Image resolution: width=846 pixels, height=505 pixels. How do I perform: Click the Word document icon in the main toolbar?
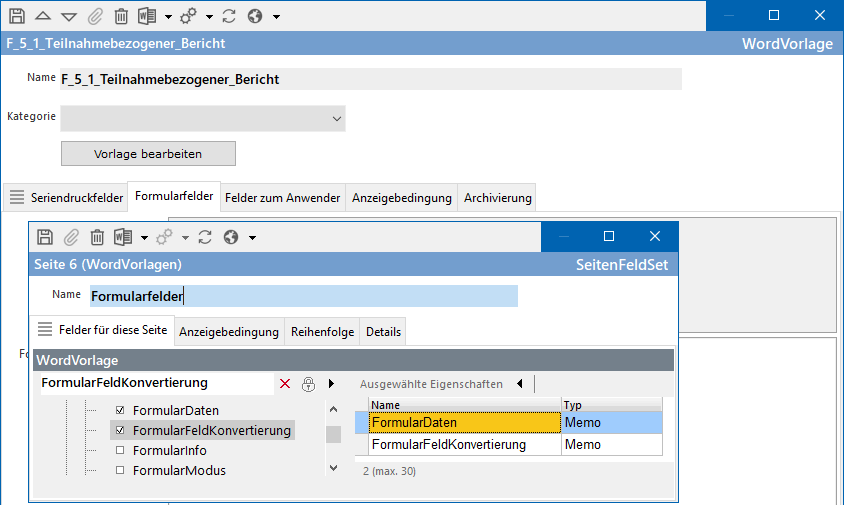pos(147,16)
